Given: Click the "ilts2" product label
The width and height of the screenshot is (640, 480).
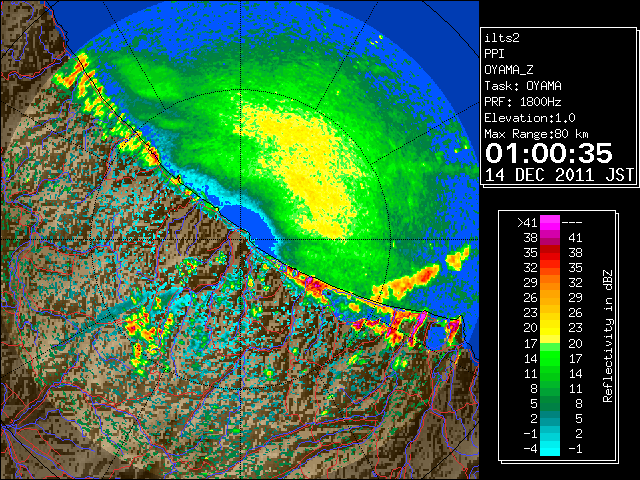Looking at the screenshot, I should pyautogui.click(x=502, y=38).
